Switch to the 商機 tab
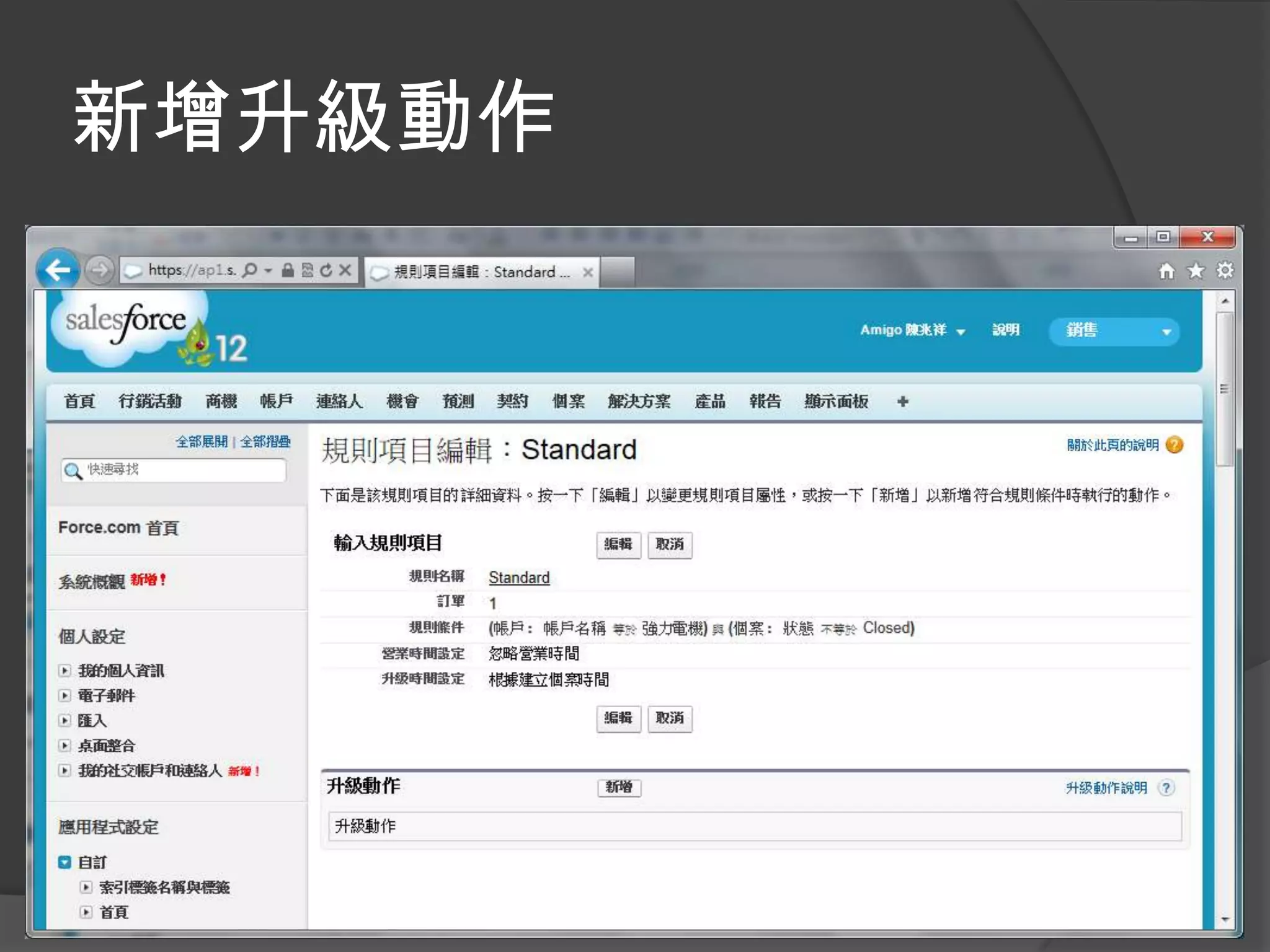This screenshot has height=952, width=1270. [221, 402]
